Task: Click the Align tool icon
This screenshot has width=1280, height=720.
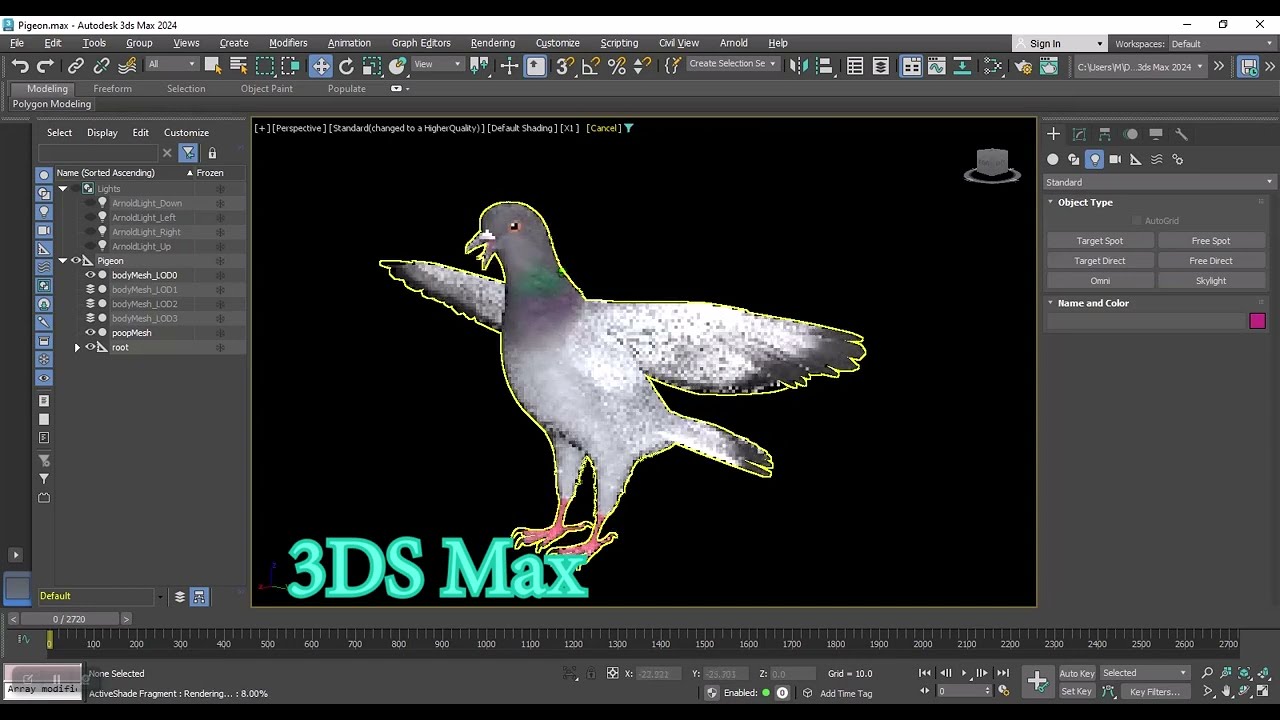Action: [x=824, y=66]
